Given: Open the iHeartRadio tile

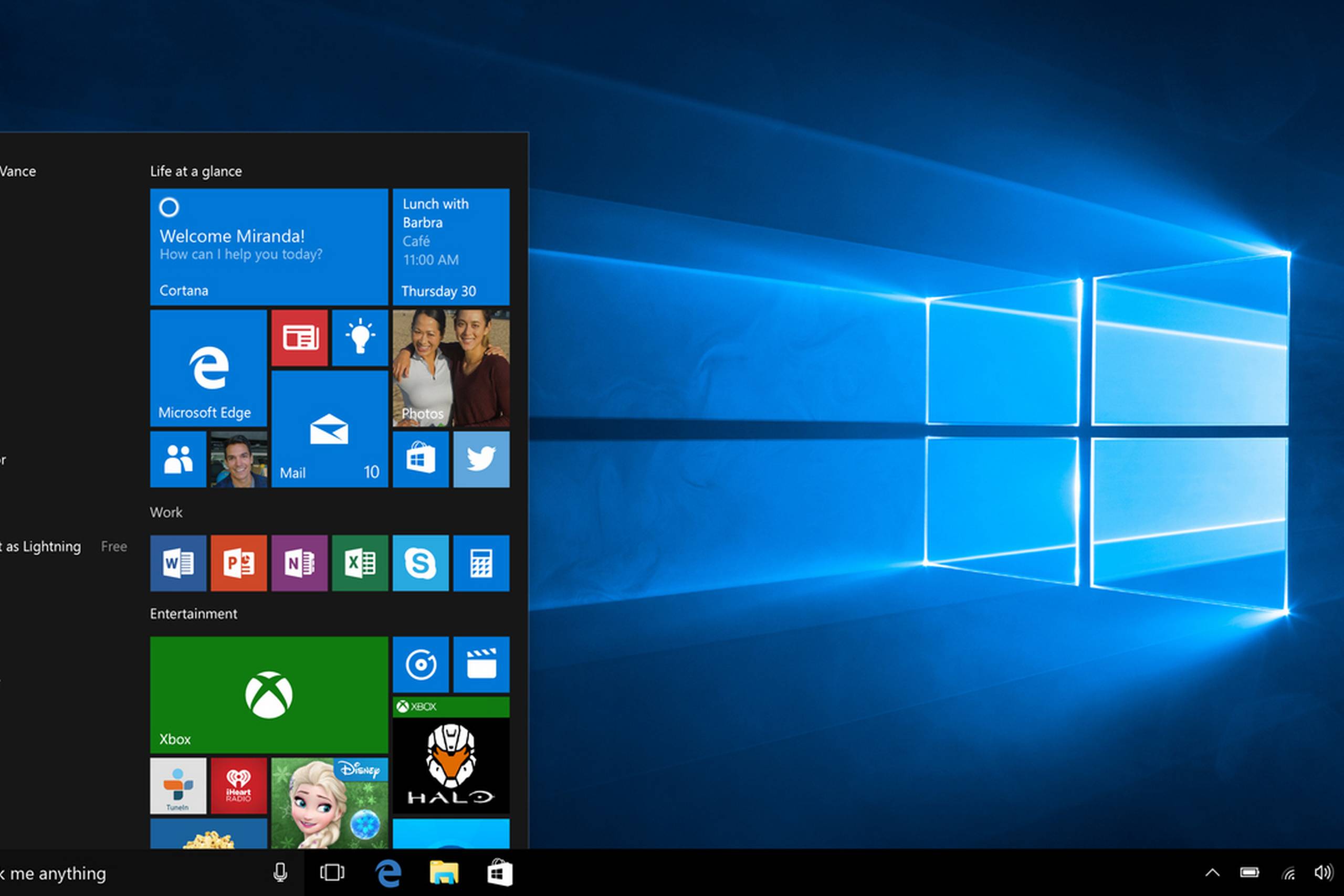Looking at the screenshot, I should tap(238, 787).
